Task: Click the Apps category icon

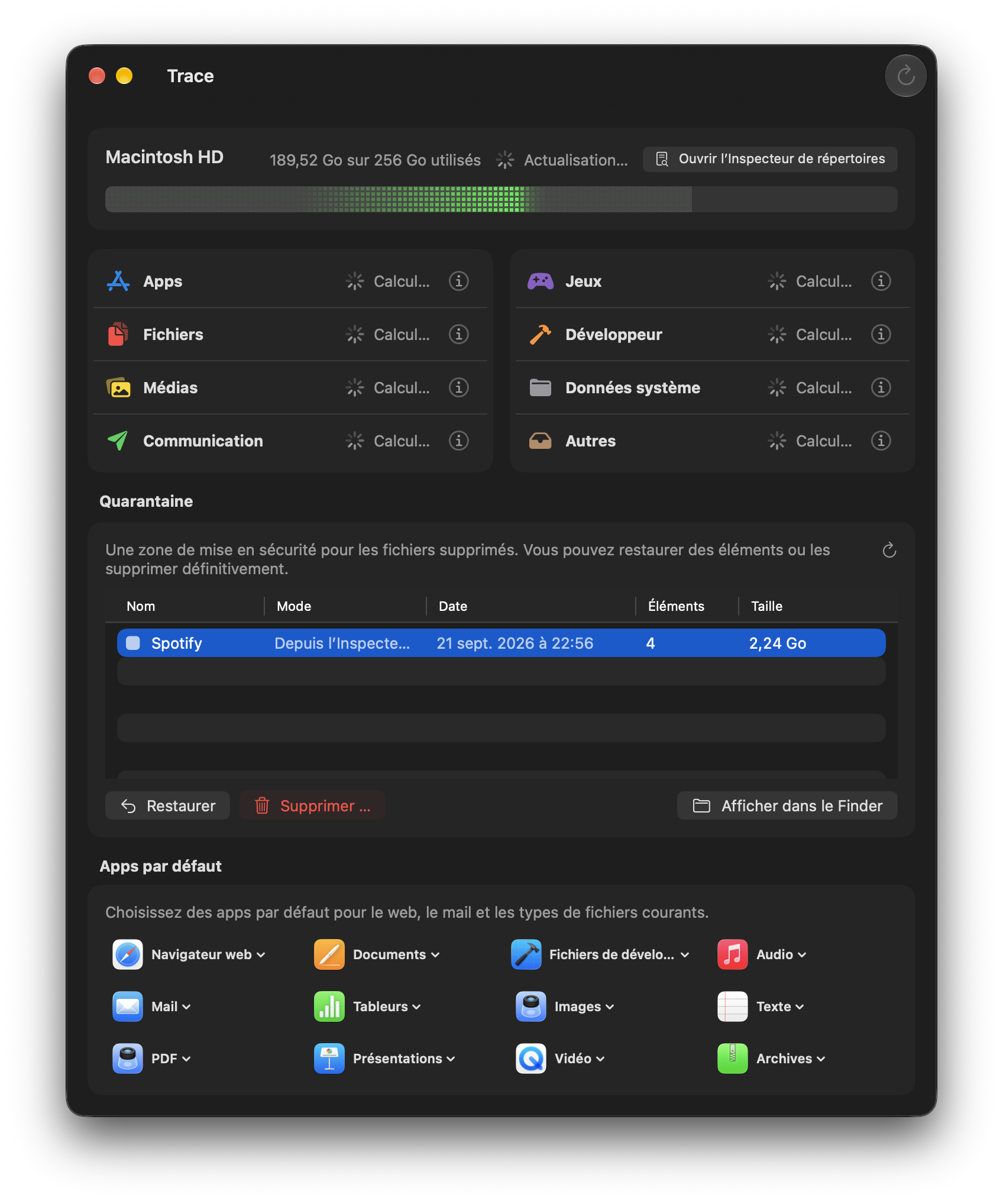Action: point(118,281)
